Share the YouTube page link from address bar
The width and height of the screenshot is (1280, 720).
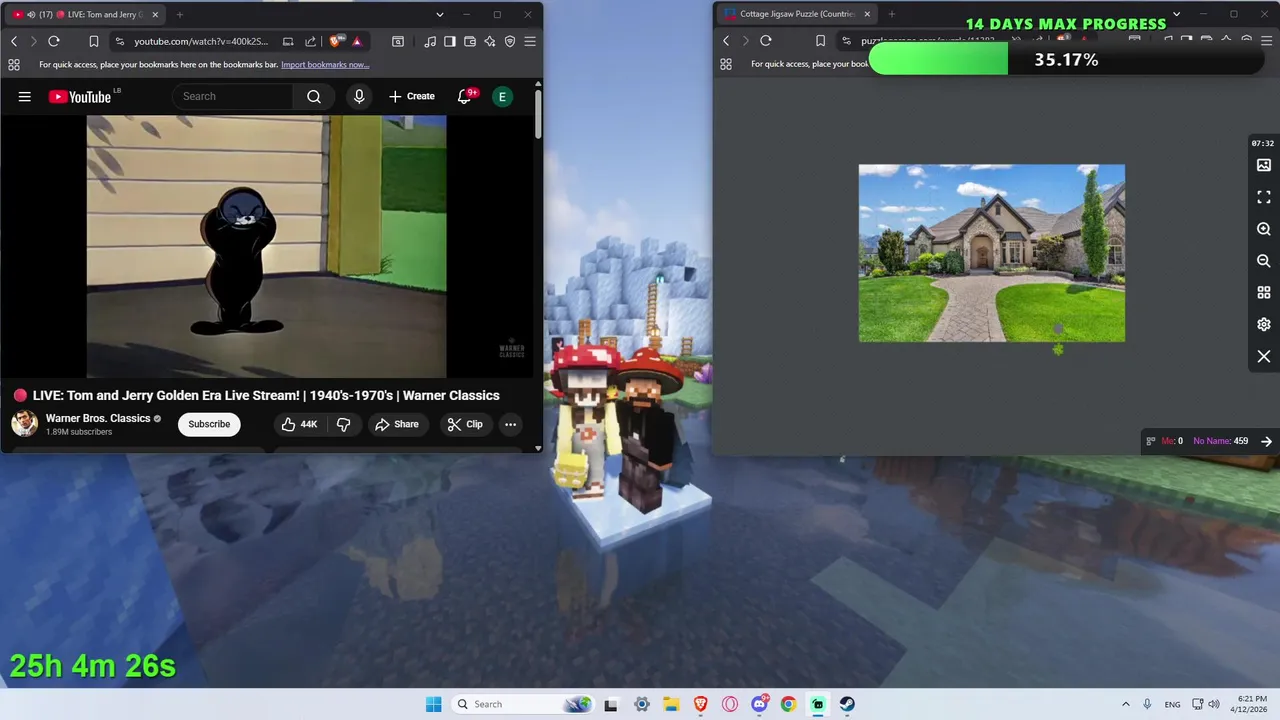310,41
